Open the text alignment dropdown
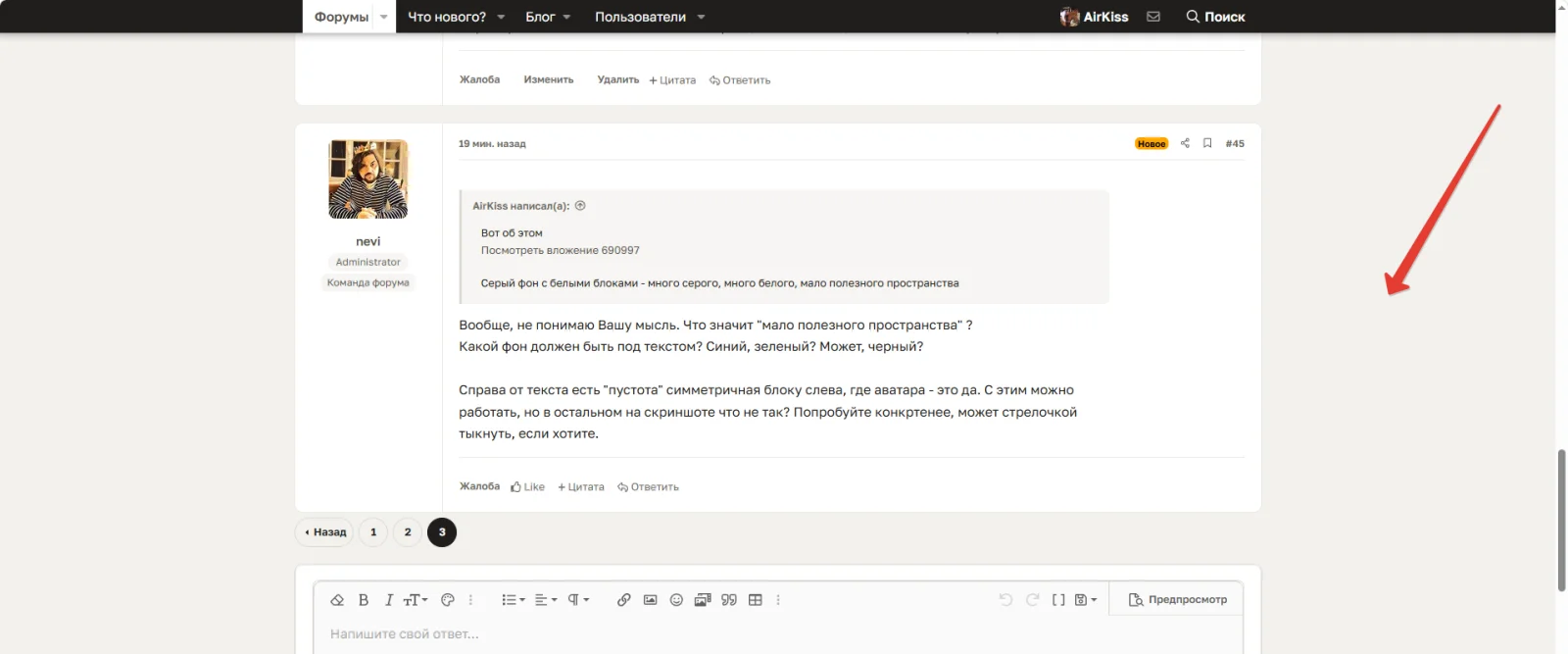This screenshot has height=654, width=1568. [546, 600]
